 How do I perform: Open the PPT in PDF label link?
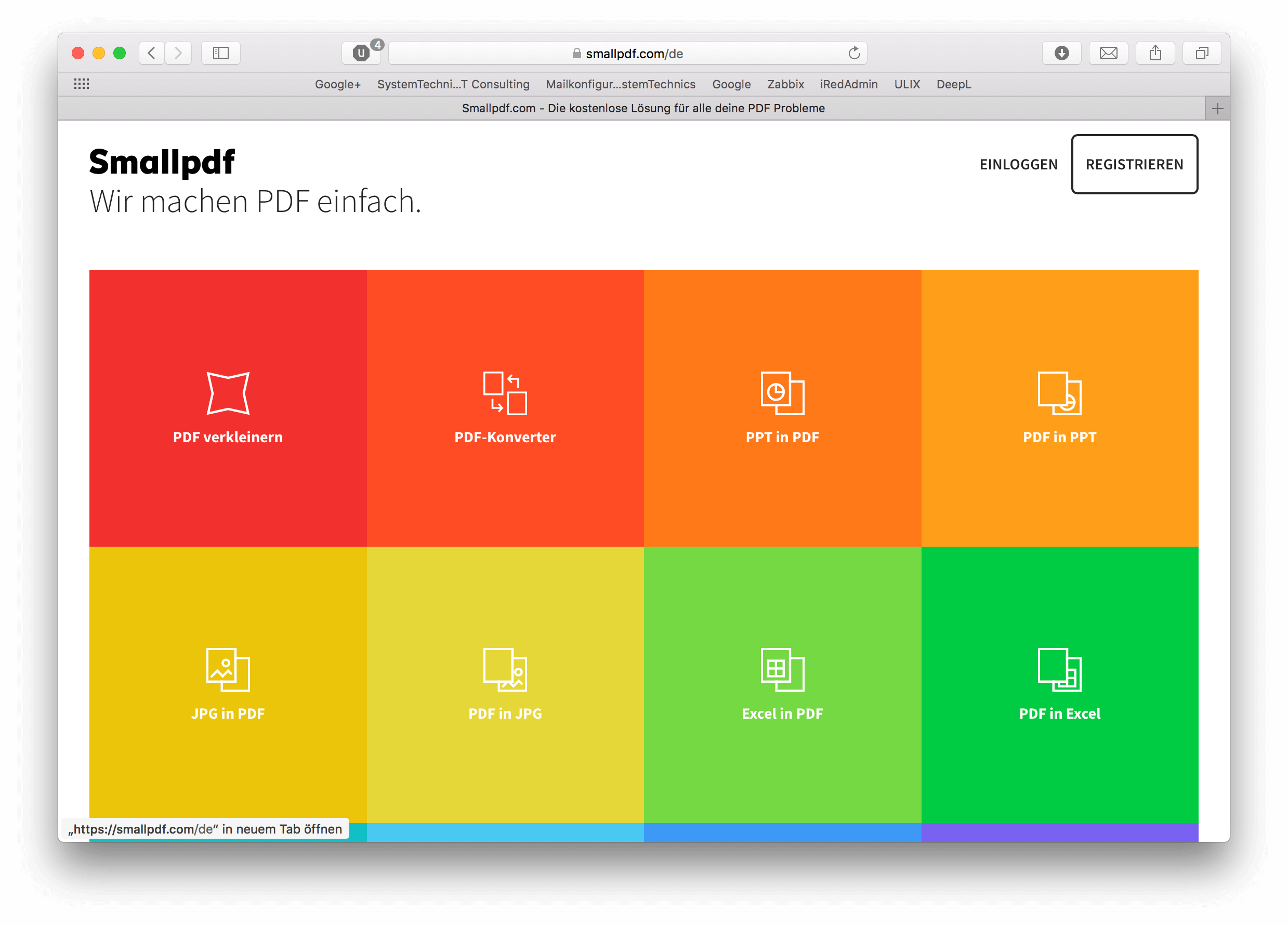(x=782, y=437)
